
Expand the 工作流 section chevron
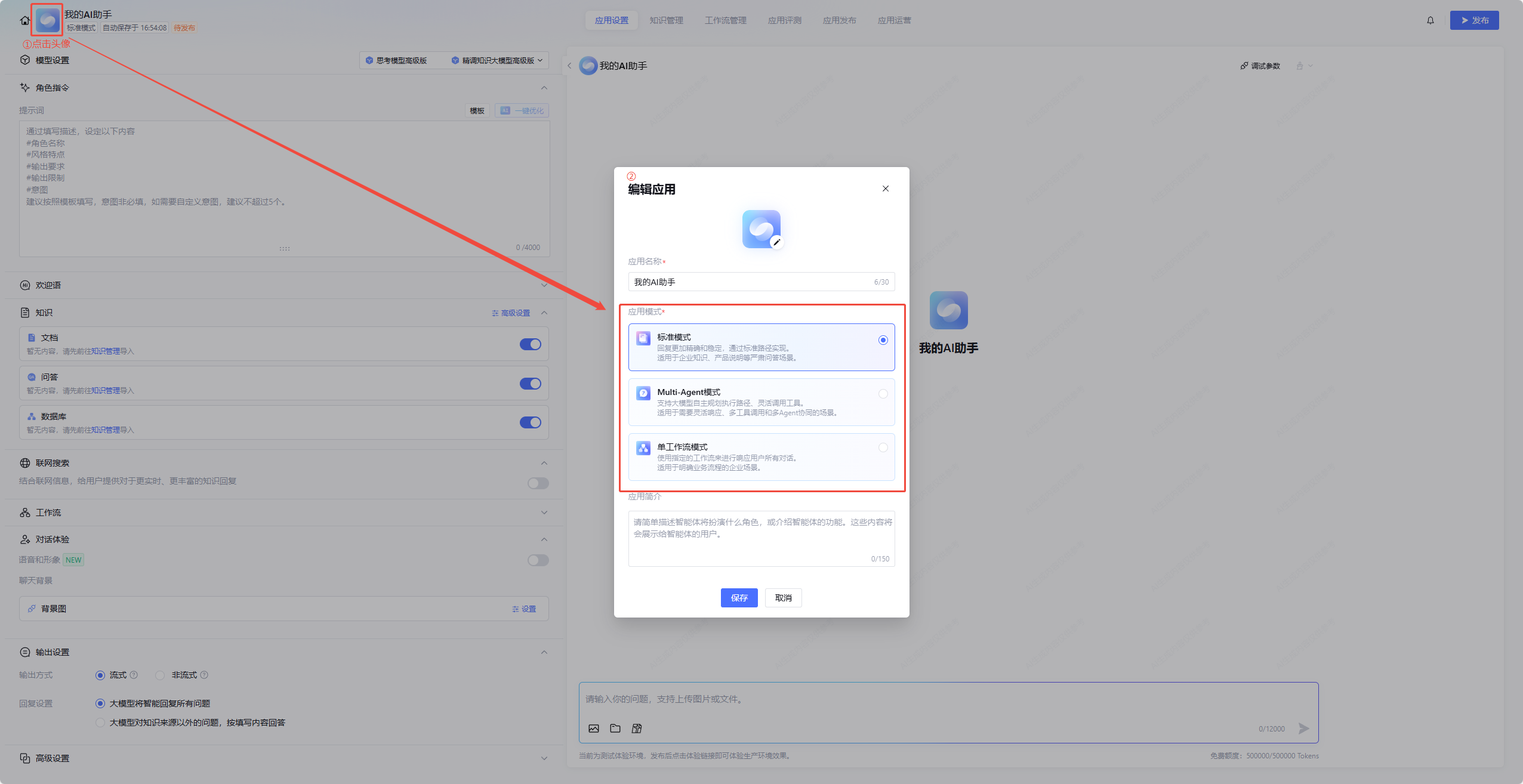point(544,513)
